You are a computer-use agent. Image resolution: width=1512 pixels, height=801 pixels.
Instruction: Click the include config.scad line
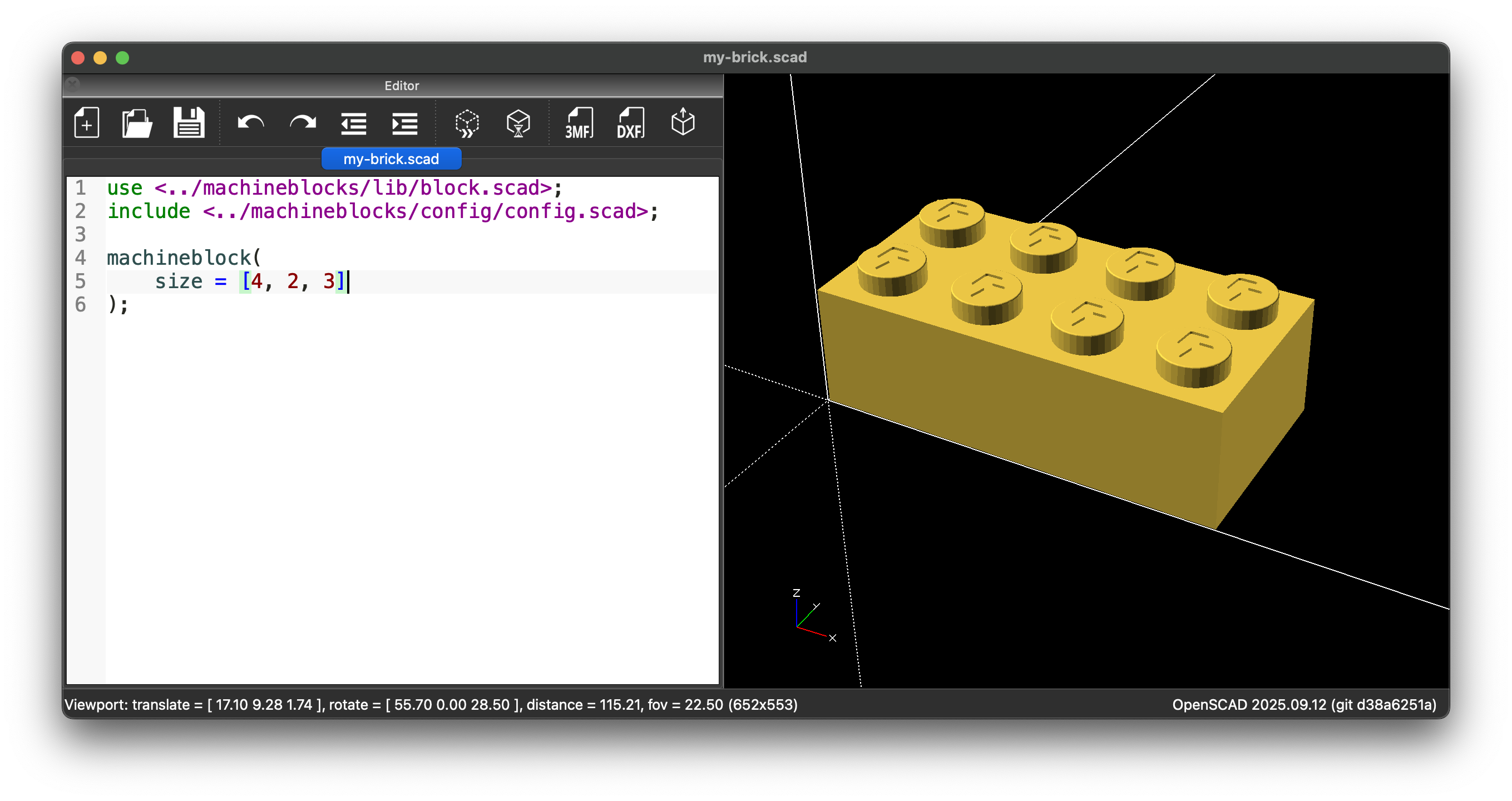point(383,211)
